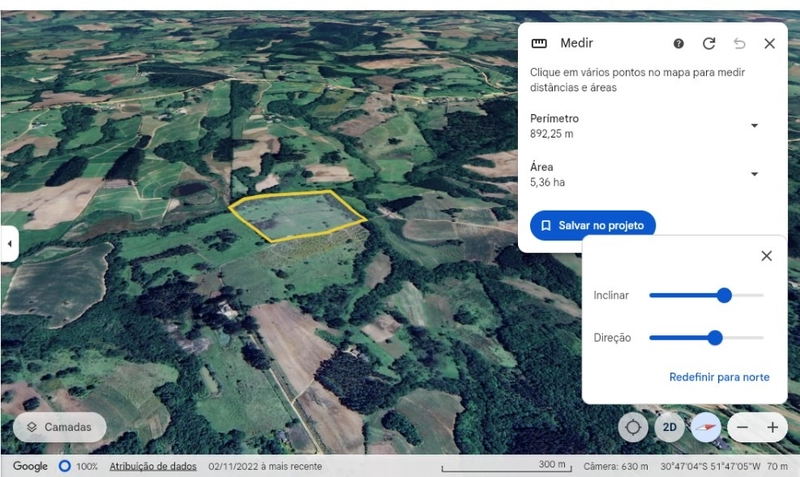Viewport: 800px width, 477px height.
Task: Adjust the Inclinar slider handle
Action: pyautogui.click(x=724, y=295)
